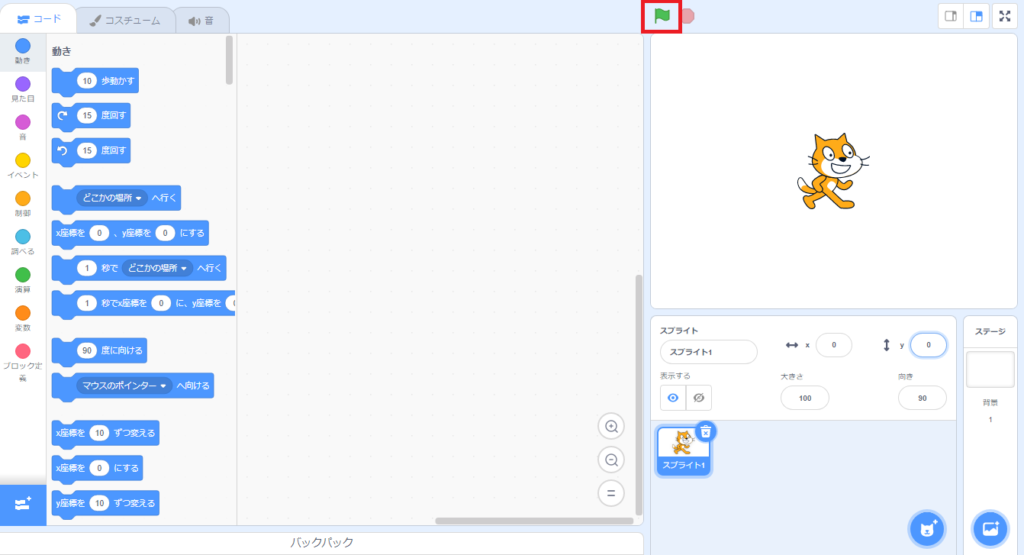Open マウスのポインター dropdown in へ向ける block

click(124, 385)
